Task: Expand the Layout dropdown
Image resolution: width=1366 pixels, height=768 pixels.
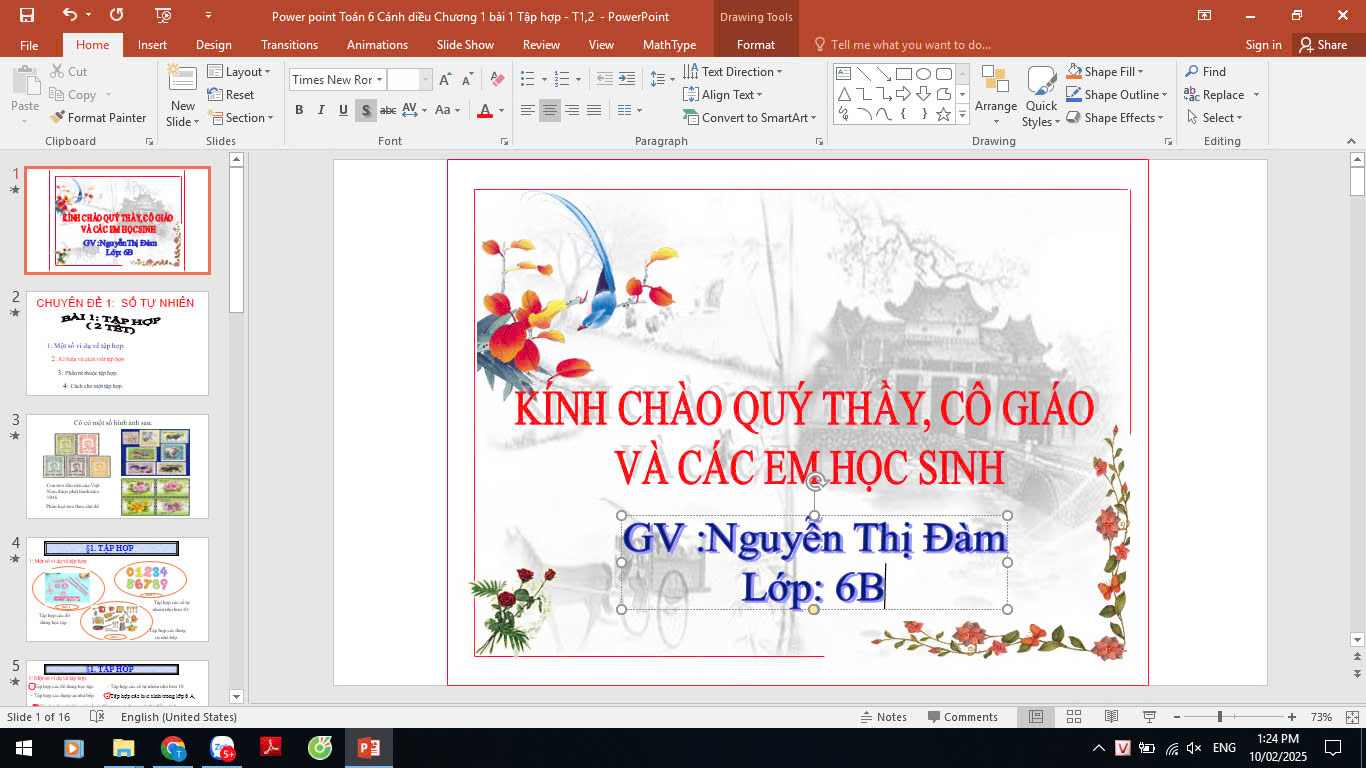Action: [240, 72]
